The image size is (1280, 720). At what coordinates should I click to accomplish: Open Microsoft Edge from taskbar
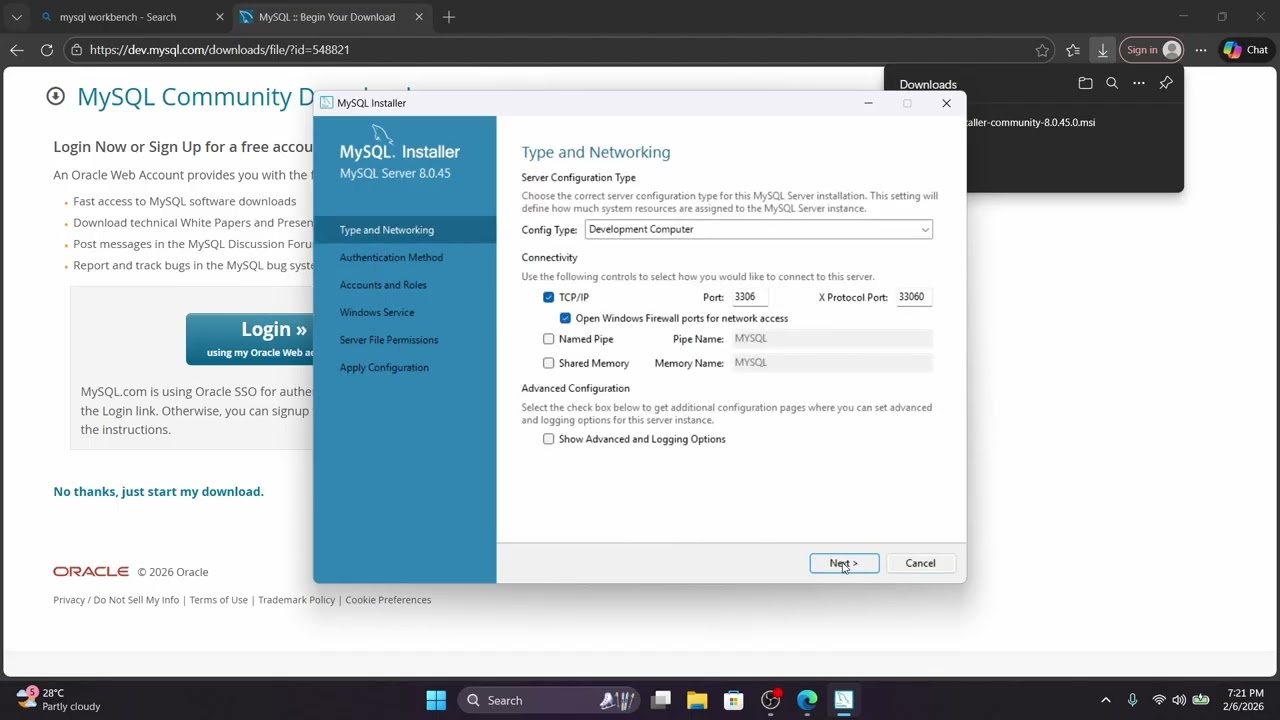click(807, 700)
